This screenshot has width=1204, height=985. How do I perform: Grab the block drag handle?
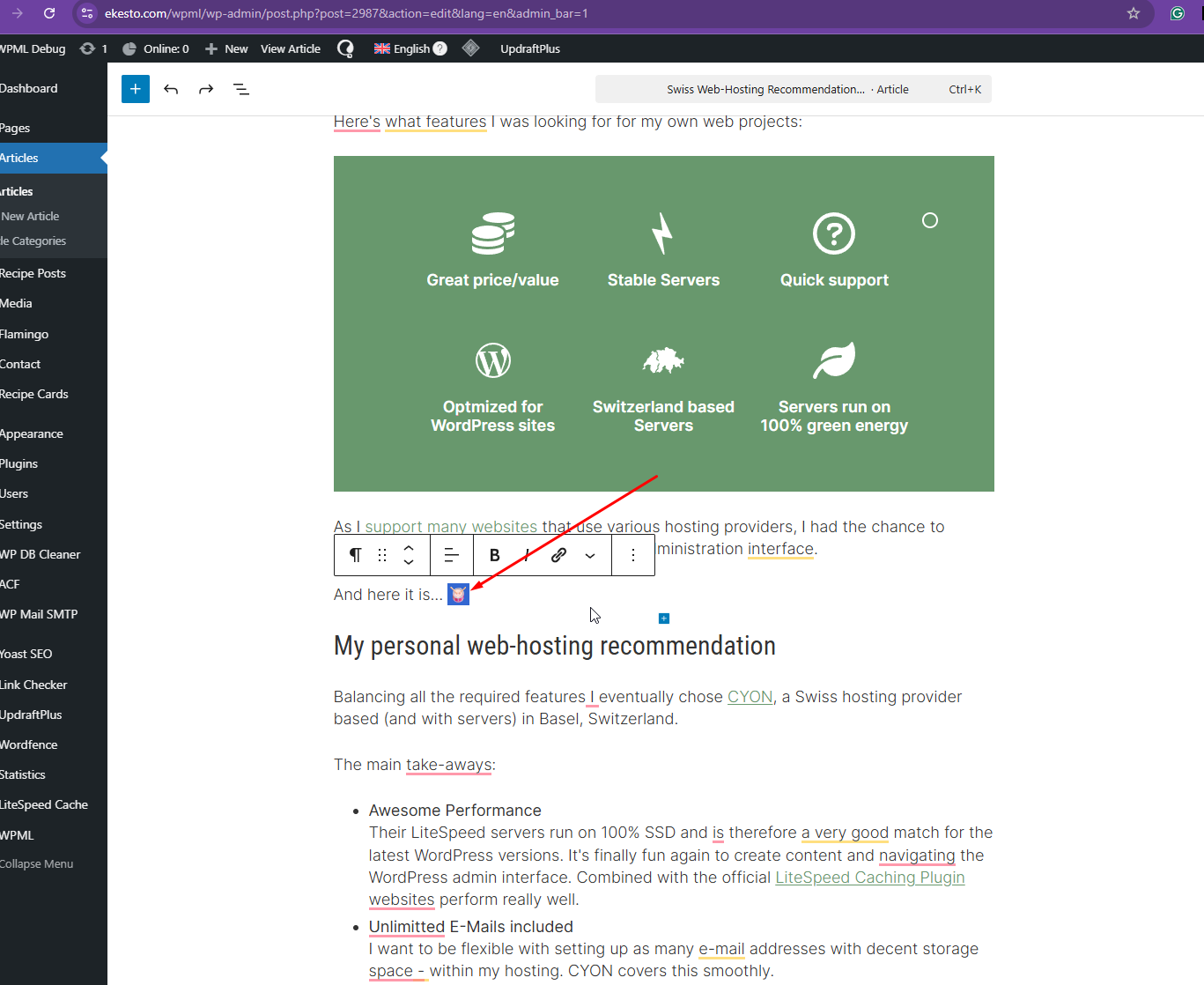tap(382, 555)
